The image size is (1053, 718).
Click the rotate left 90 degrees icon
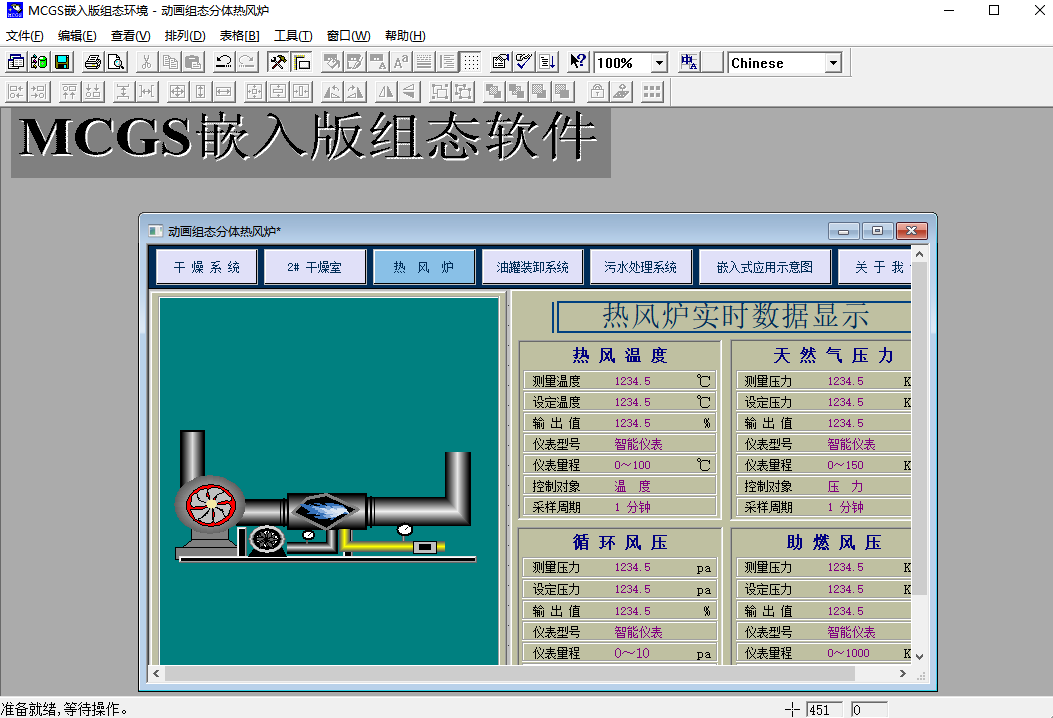coord(332,91)
